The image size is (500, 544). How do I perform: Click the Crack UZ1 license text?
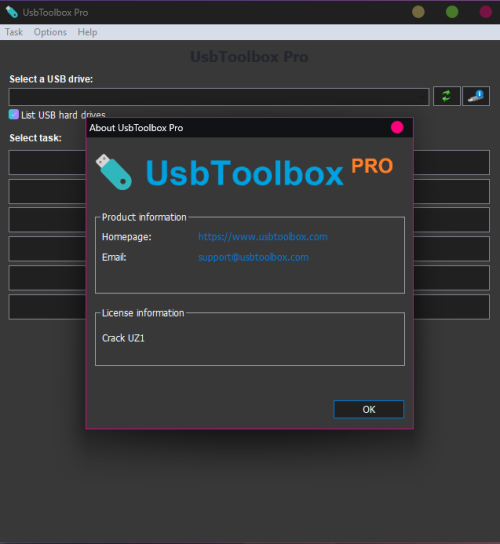point(123,338)
